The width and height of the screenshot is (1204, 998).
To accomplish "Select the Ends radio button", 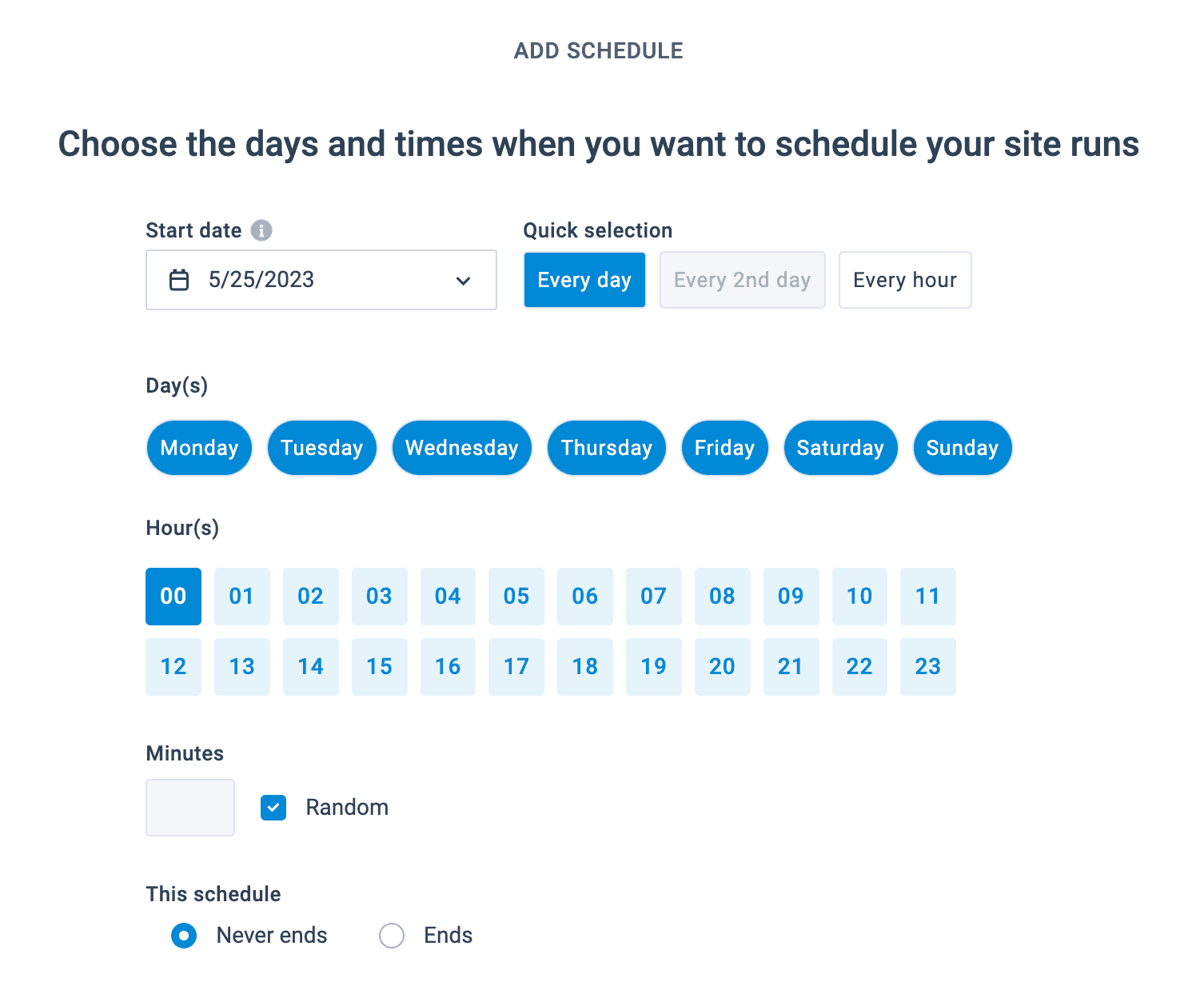I will (x=392, y=936).
